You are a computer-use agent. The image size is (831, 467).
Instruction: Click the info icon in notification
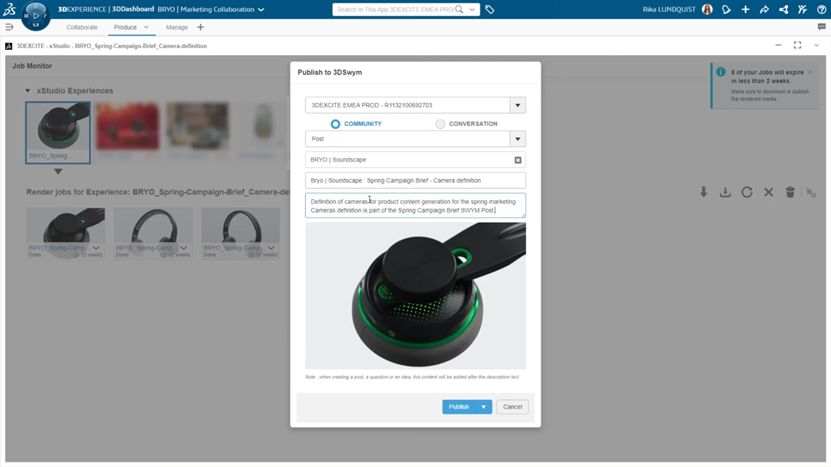pos(721,72)
